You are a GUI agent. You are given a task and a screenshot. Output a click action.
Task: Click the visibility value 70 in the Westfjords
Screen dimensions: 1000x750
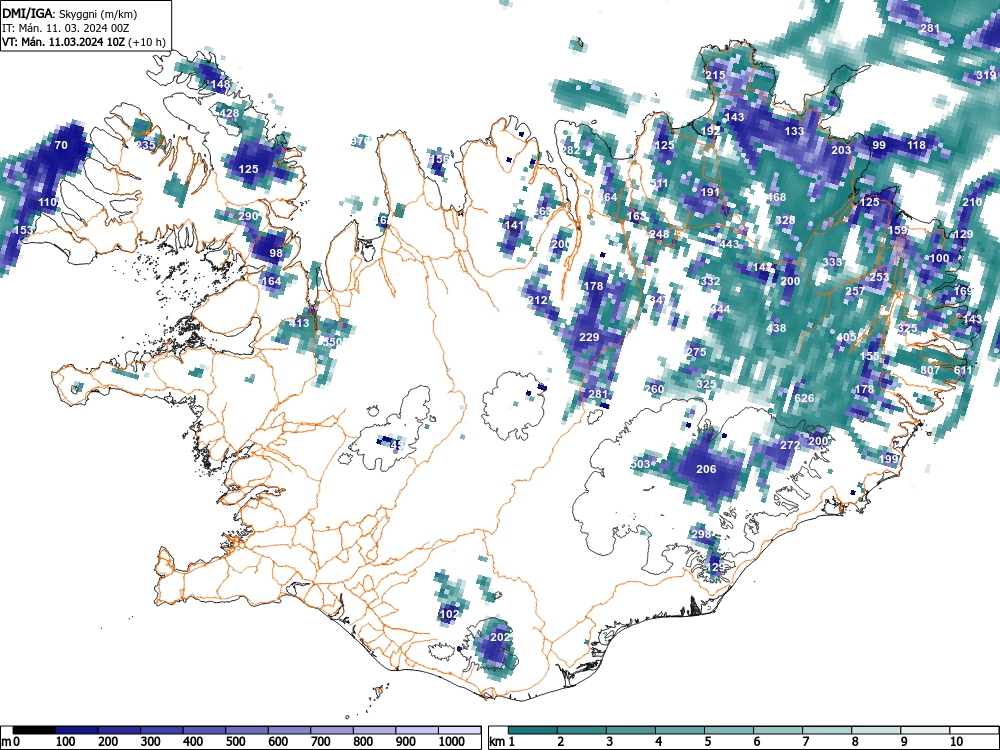[61, 145]
